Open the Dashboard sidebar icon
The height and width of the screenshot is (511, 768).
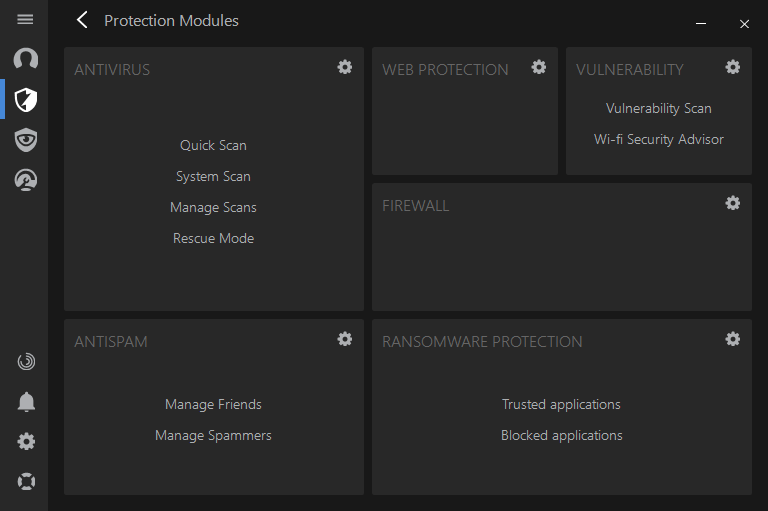(x=25, y=59)
